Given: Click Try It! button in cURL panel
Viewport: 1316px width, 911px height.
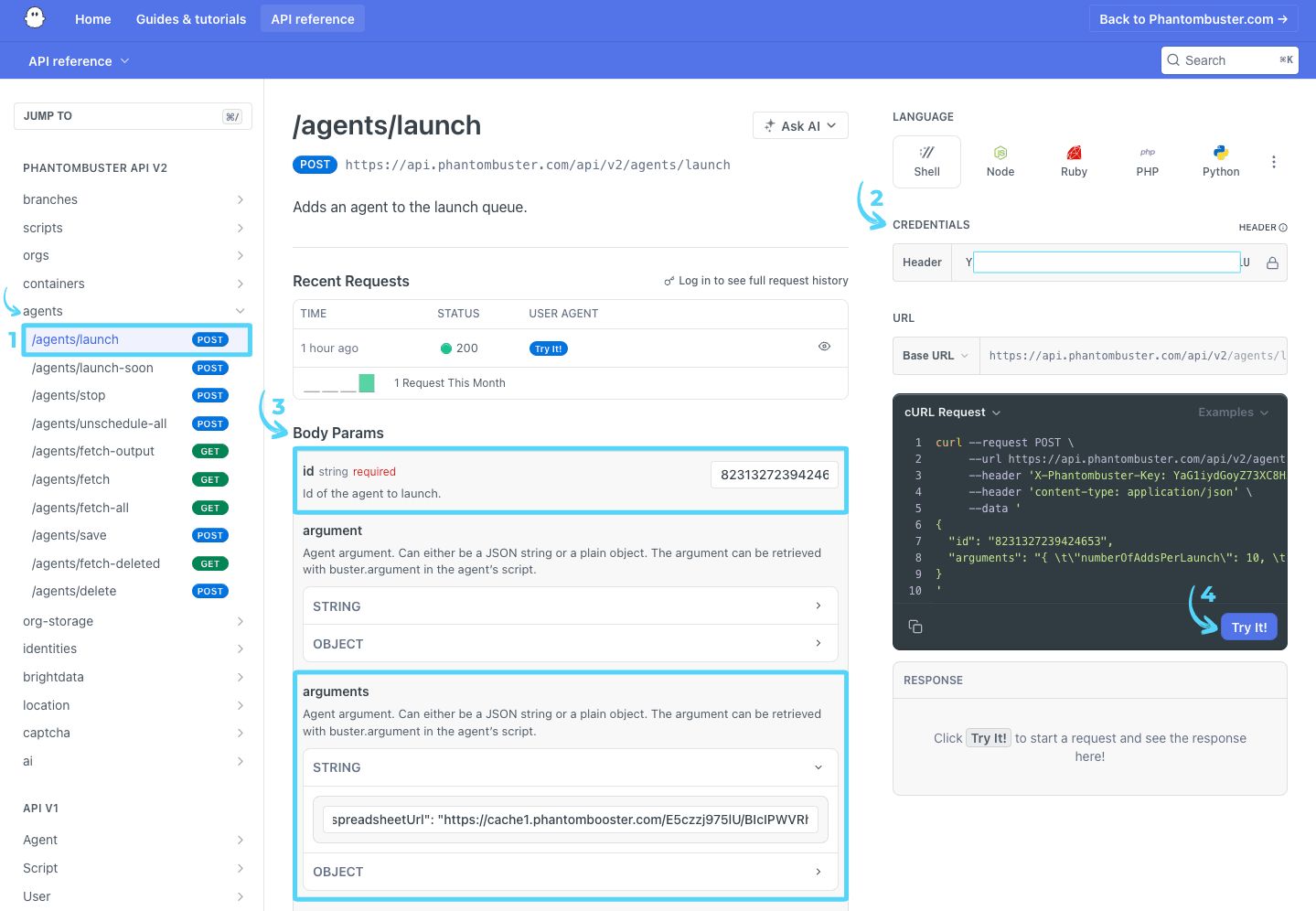Looking at the screenshot, I should (1249, 627).
